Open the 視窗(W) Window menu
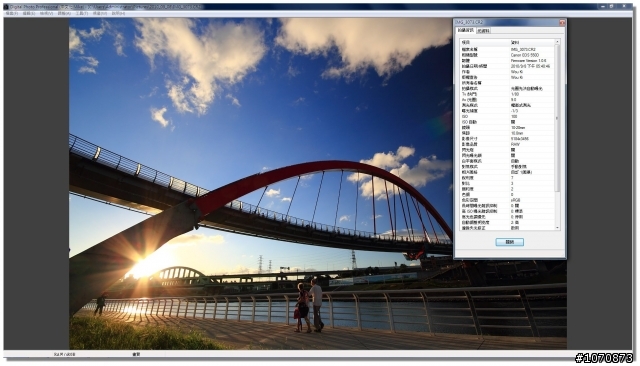This screenshot has width=640, height=366. point(100,13)
